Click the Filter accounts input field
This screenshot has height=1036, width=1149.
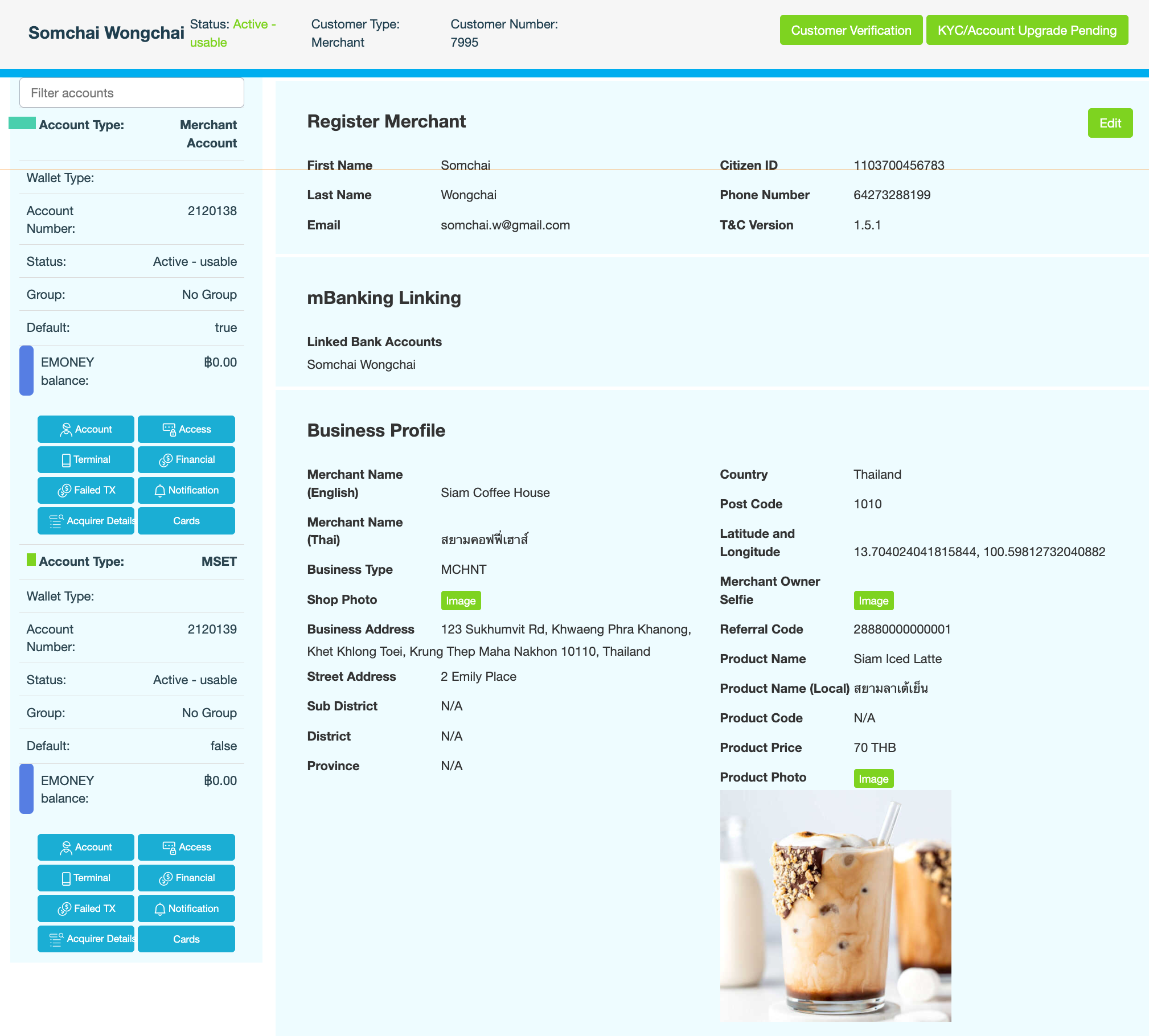[132, 93]
